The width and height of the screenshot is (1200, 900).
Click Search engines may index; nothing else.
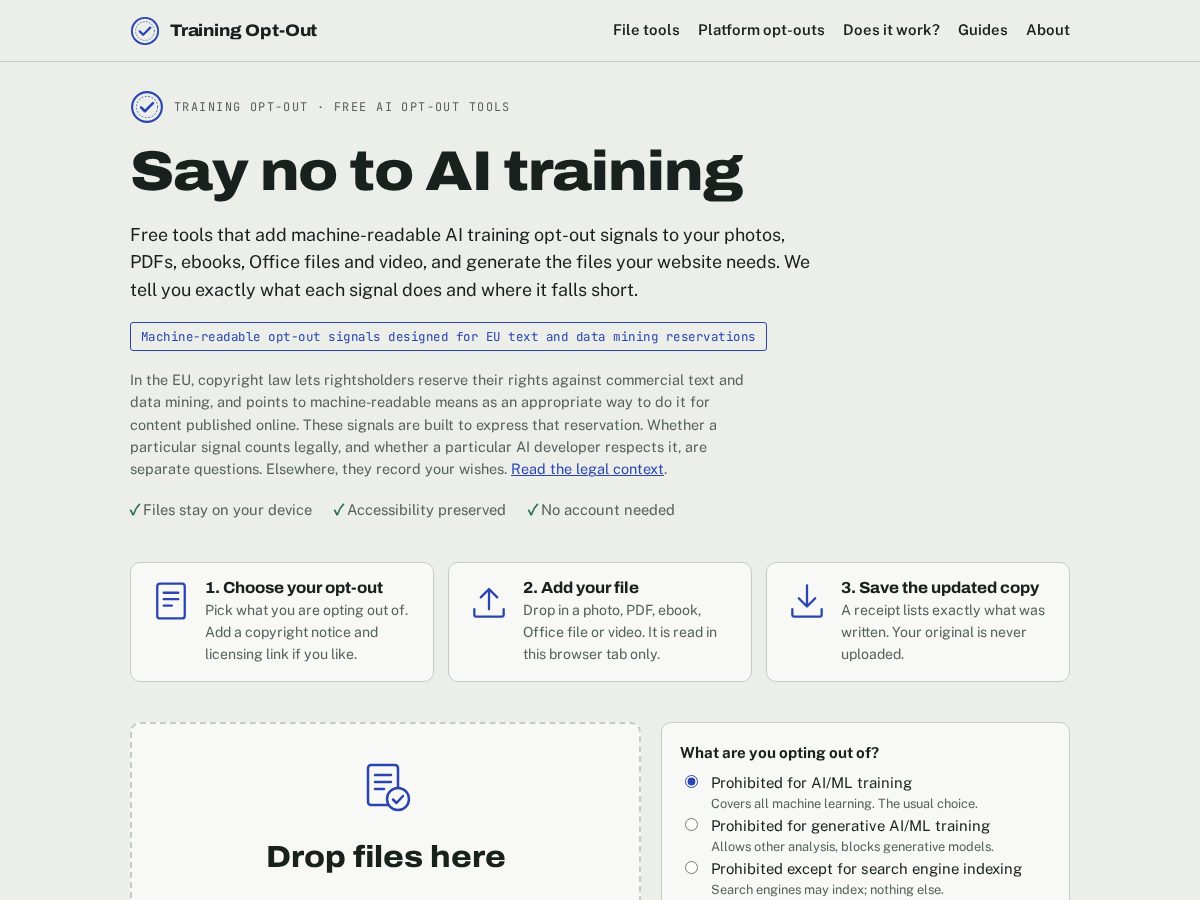coord(827,890)
